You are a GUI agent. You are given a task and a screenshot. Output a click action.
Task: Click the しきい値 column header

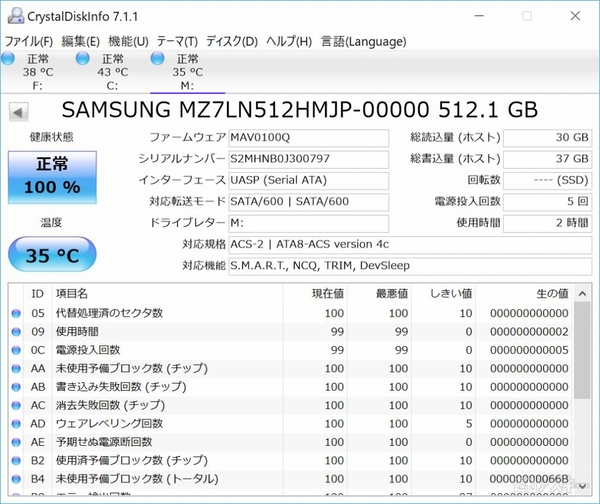(451, 294)
